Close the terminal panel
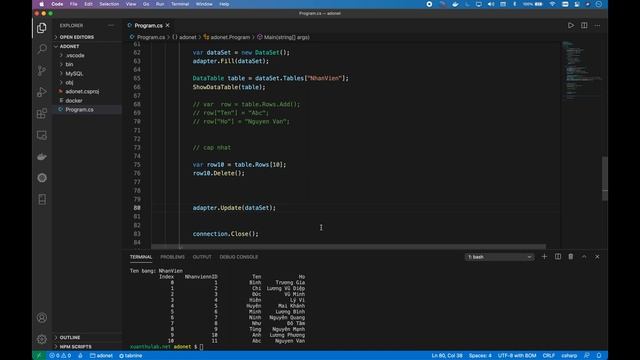The width and height of the screenshot is (640, 360). (597, 257)
